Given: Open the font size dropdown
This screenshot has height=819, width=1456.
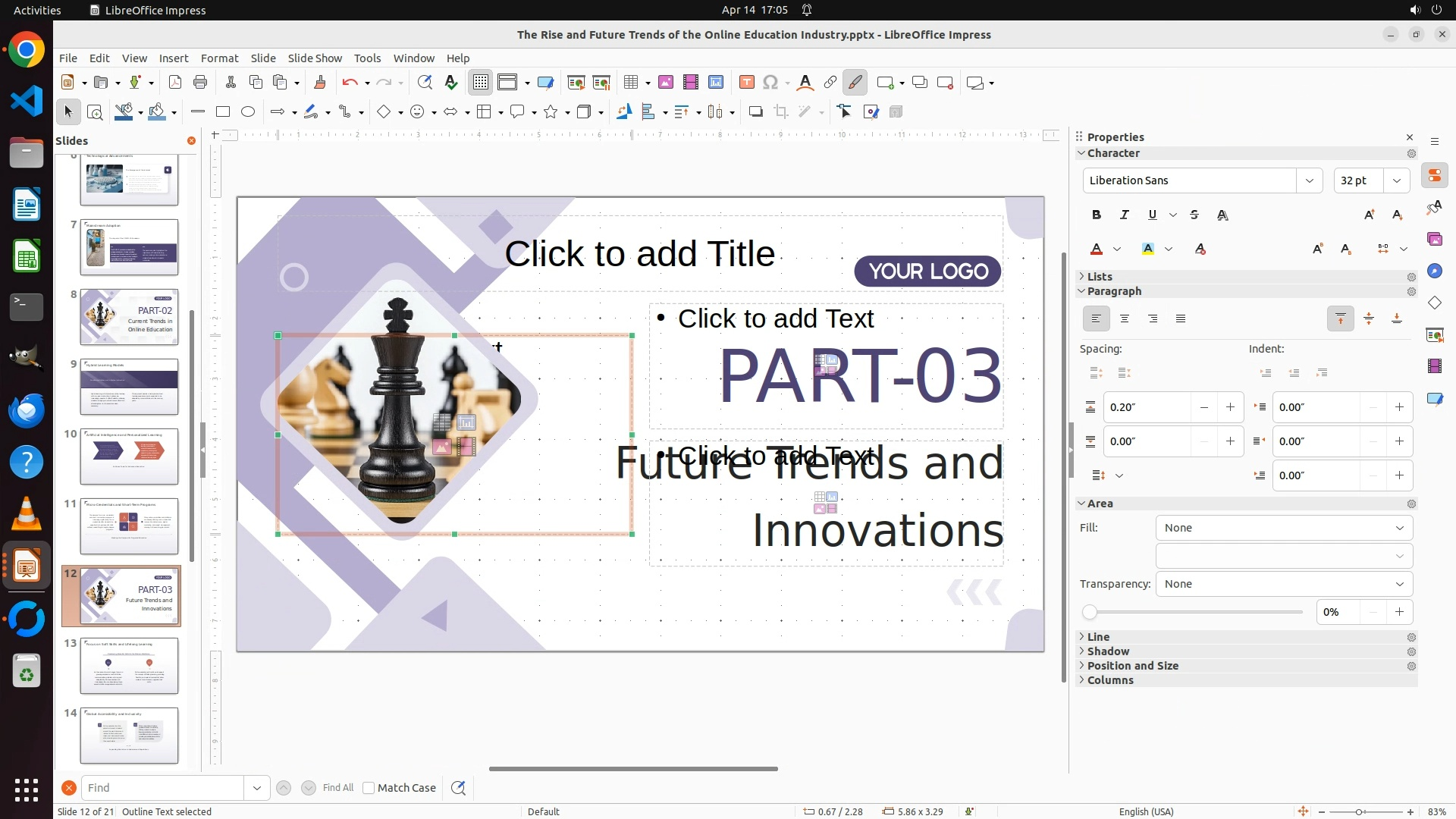Looking at the screenshot, I should tap(1396, 180).
